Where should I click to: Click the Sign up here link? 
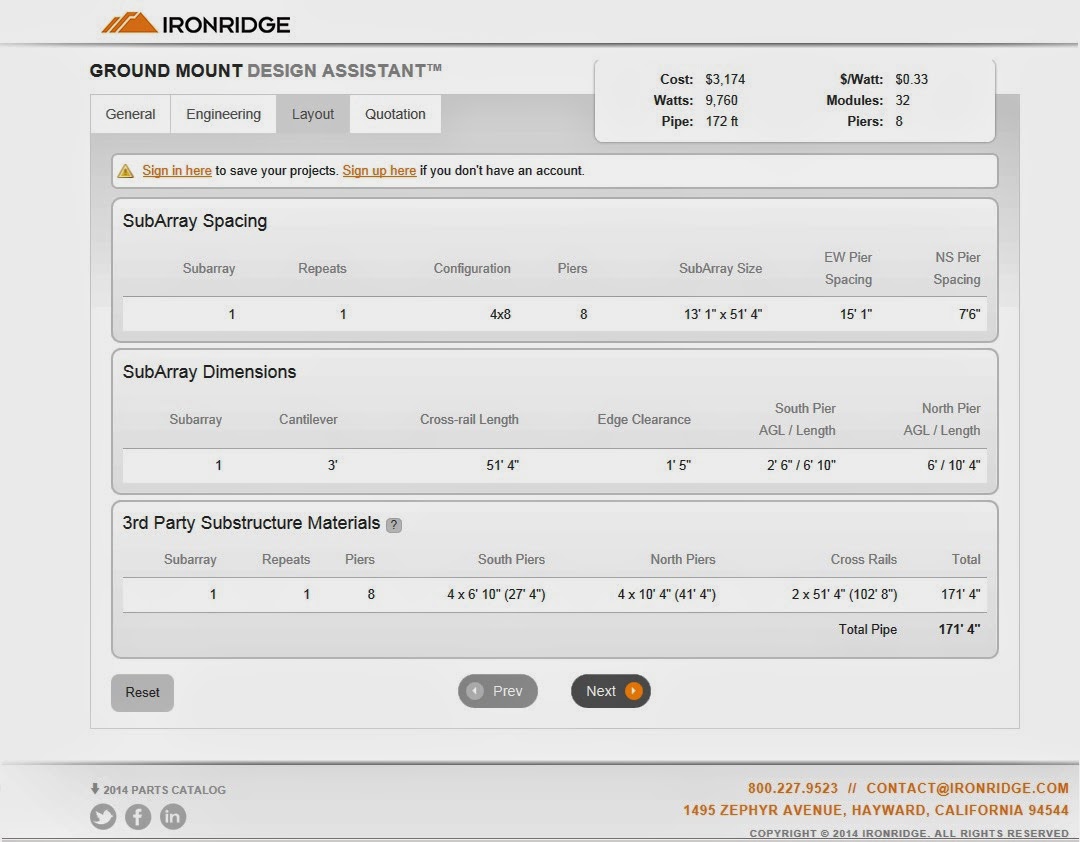(380, 170)
